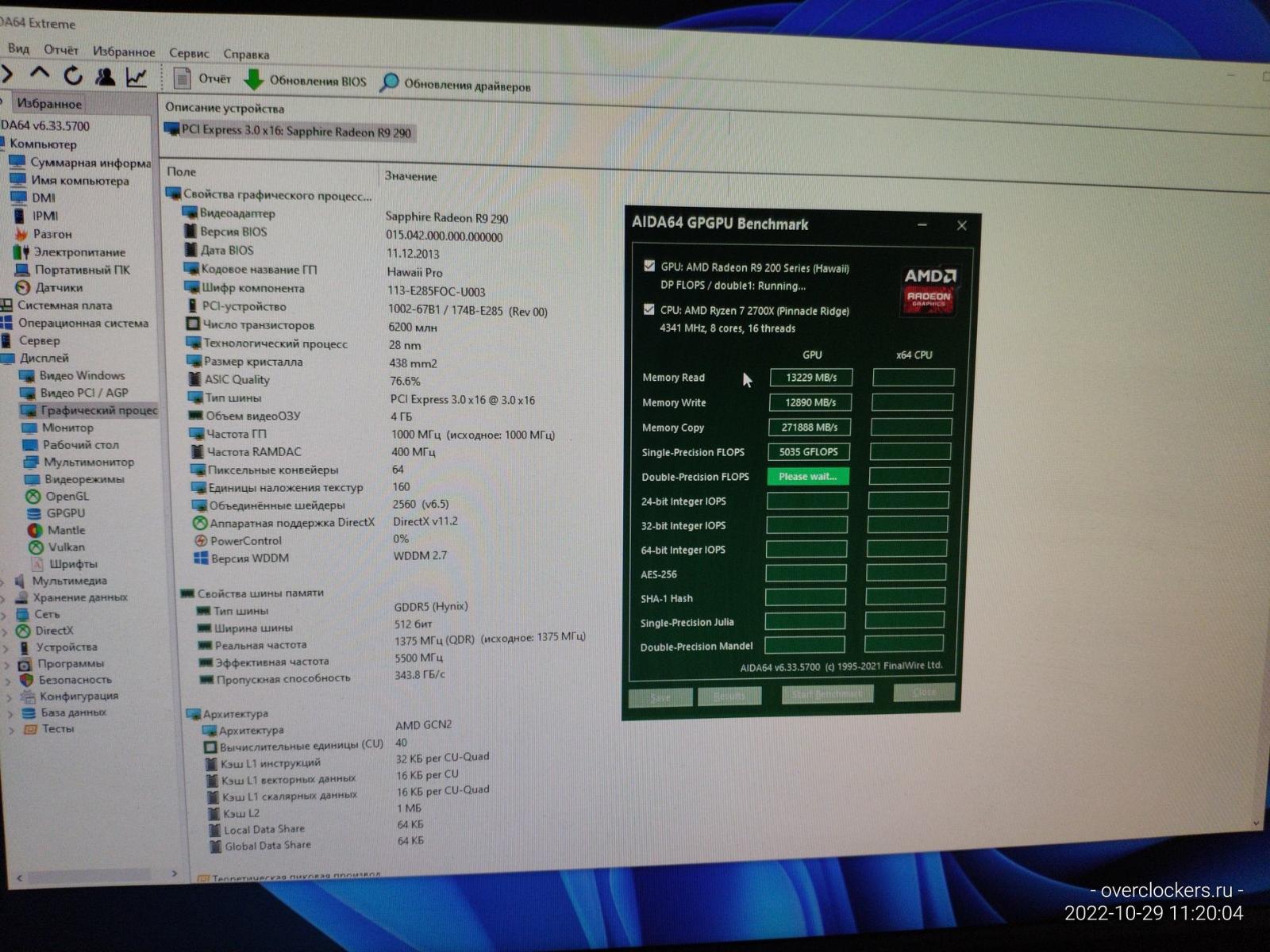Image resolution: width=1270 pixels, height=952 pixels.
Task: Click the Видеорежимы tree icon
Action: click(32, 479)
